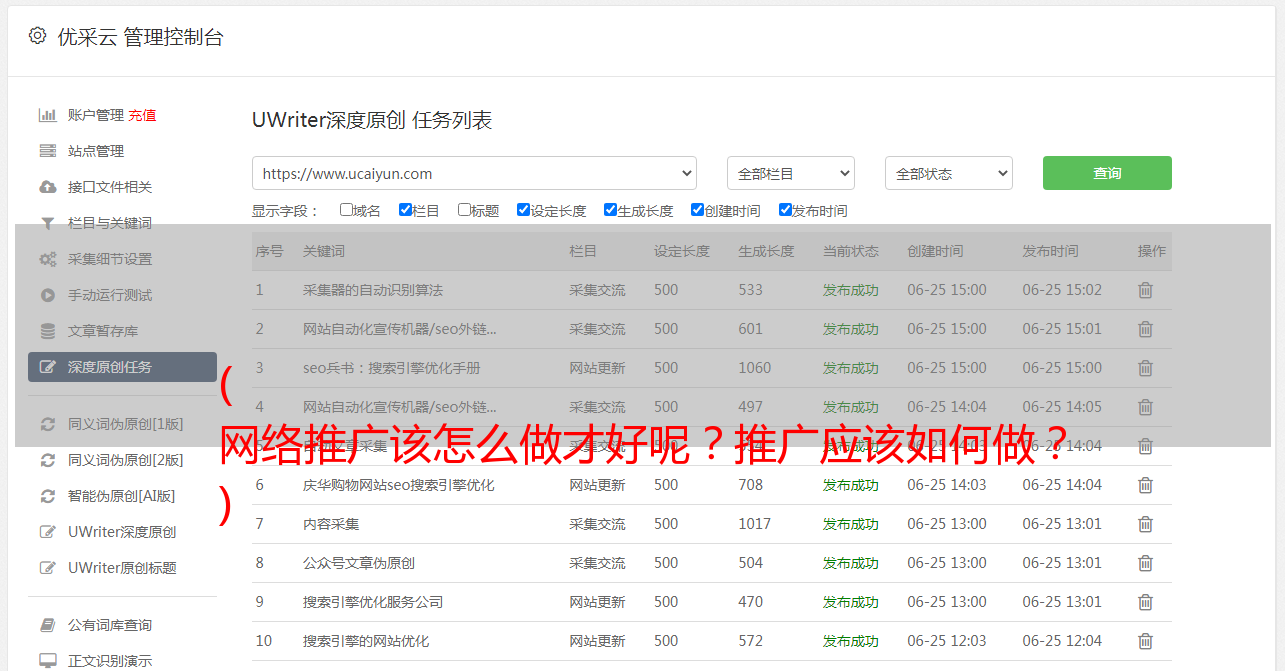
Task: Click the keyword 公众号文章伪原创
Action: [x=359, y=563]
